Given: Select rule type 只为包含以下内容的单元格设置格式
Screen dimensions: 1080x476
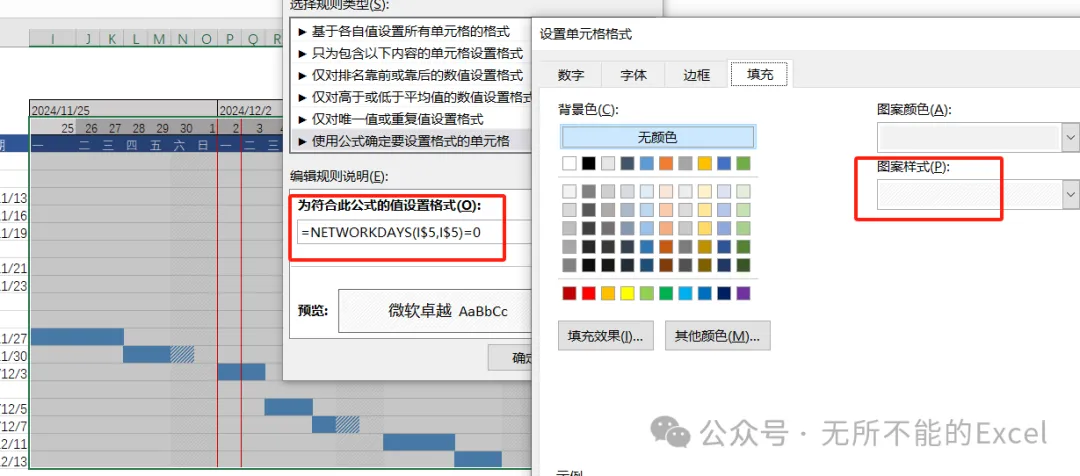Looking at the screenshot, I should [x=411, y=53].
